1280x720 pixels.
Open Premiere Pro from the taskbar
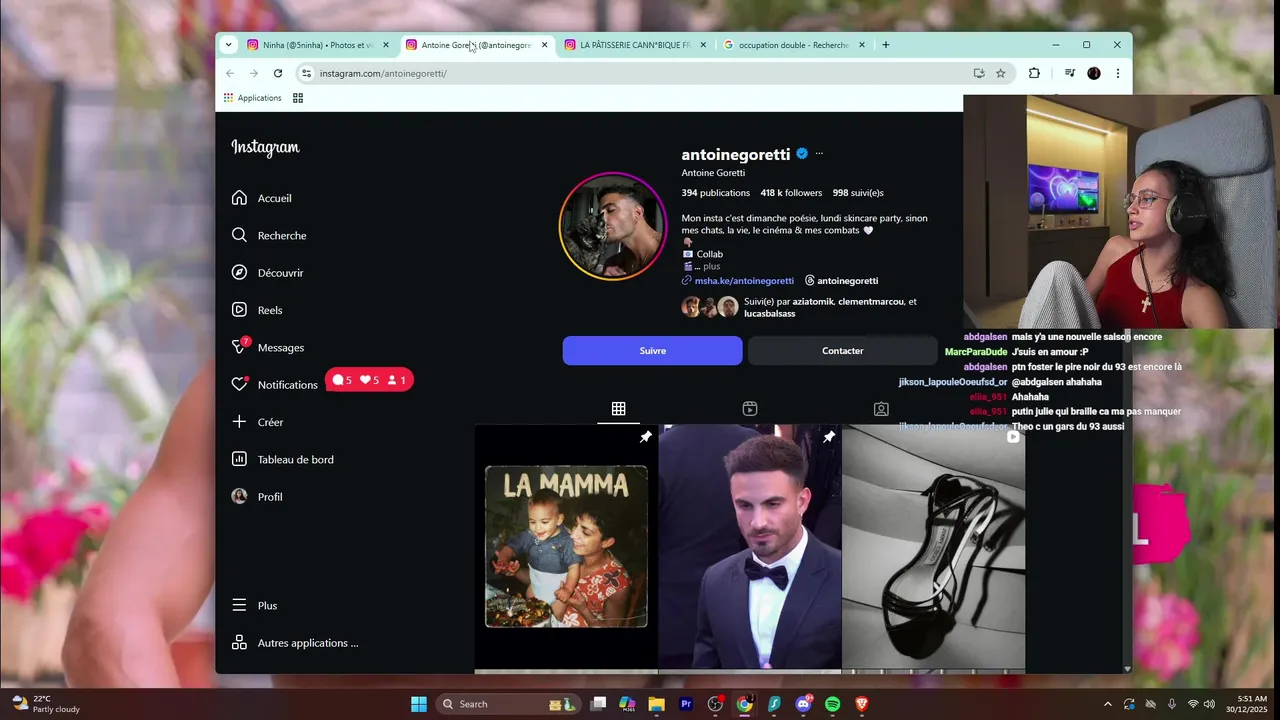(686, 704)
